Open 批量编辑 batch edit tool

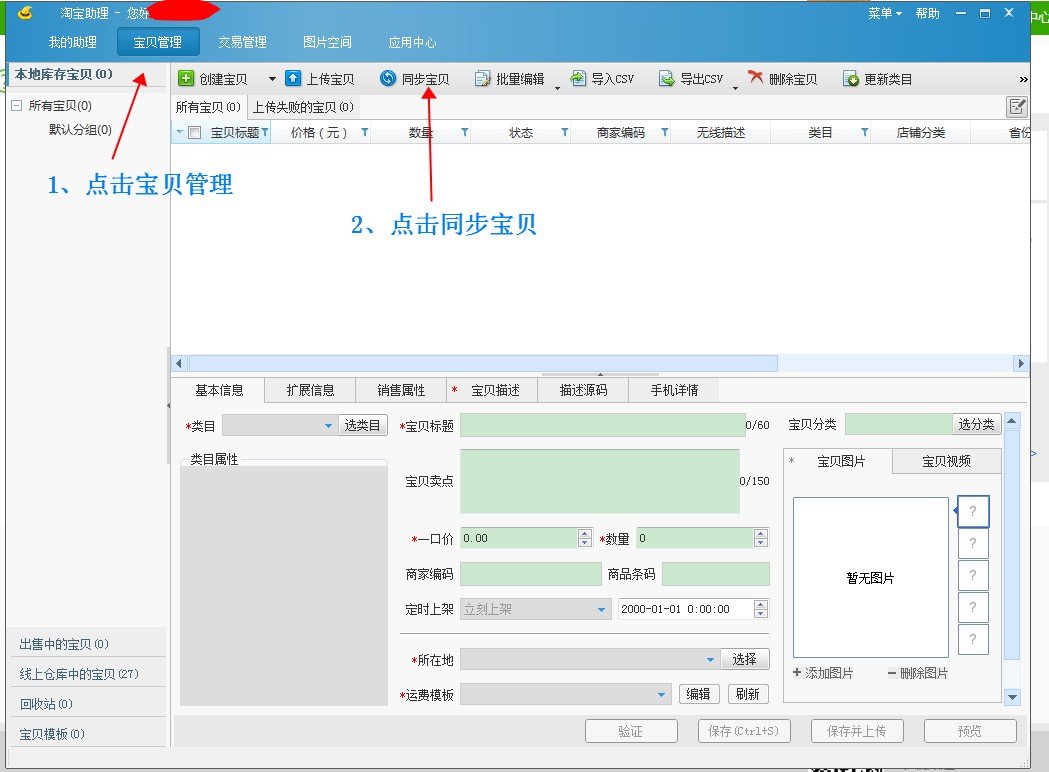(x=513, y=78)
